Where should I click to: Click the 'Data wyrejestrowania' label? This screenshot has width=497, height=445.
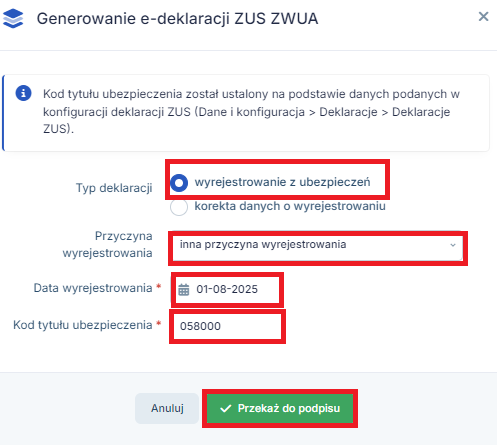tap(93, 288)
